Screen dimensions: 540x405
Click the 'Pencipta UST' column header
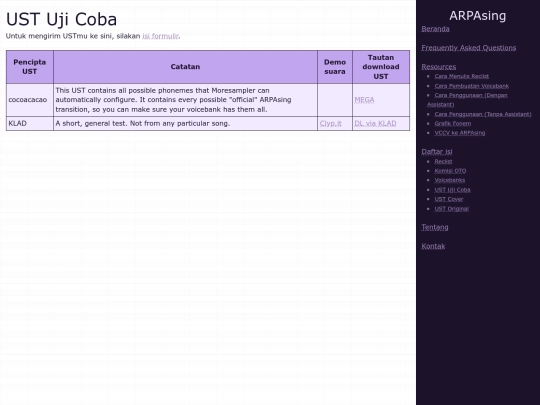coord(30,67)
